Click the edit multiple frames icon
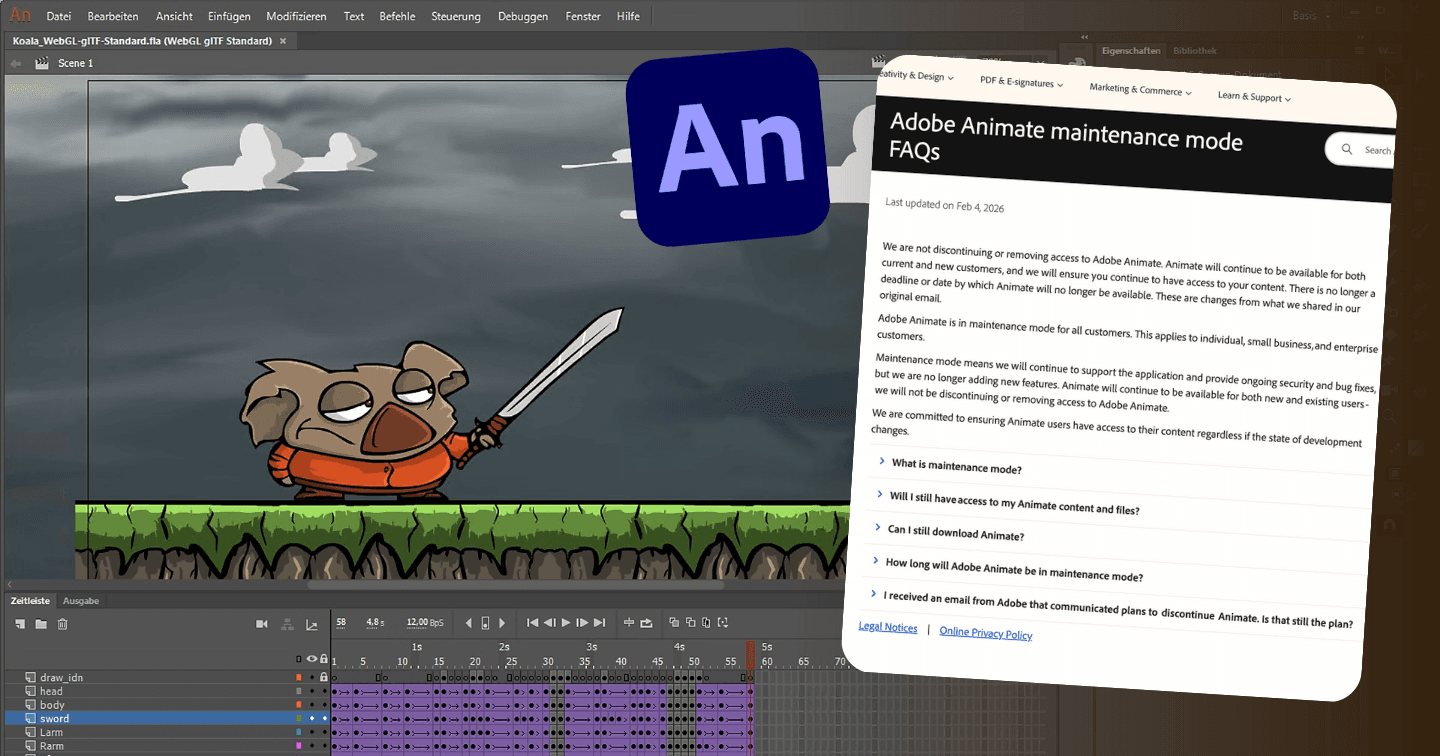This screenshot has height=756, width=1440. (x=706, y=622)
